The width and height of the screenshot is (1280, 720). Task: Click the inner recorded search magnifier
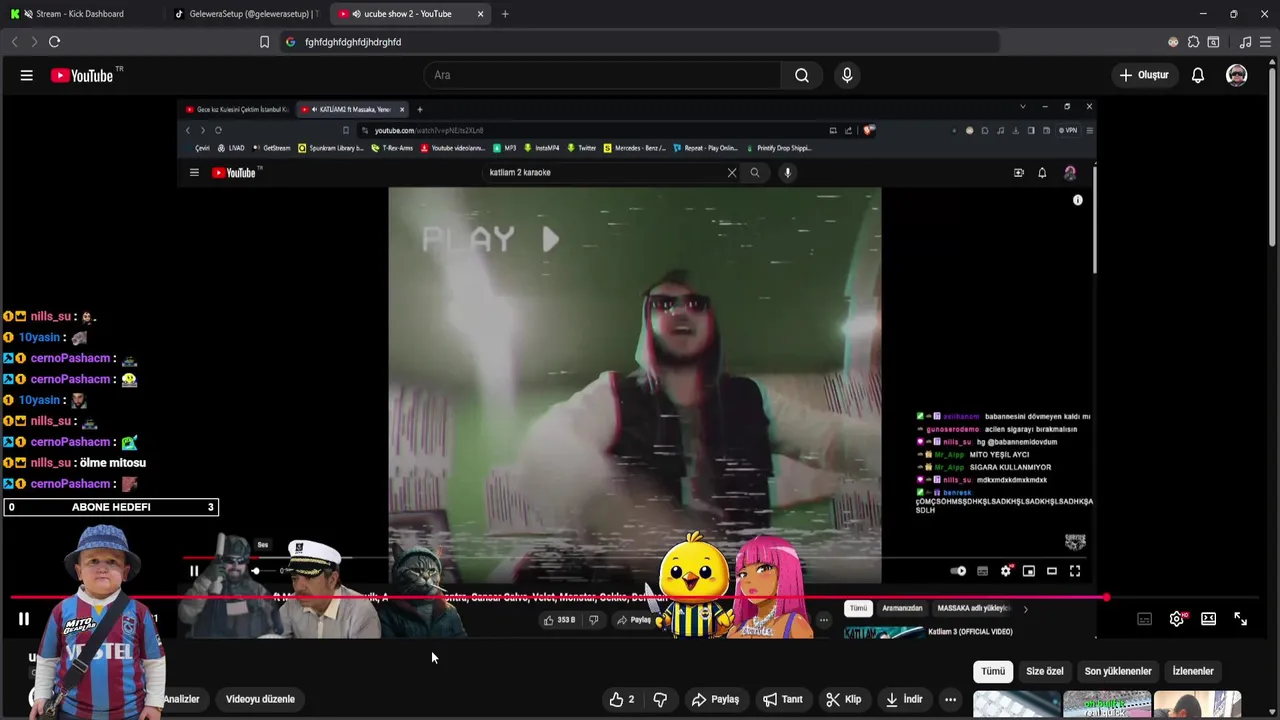coord(755,172)
